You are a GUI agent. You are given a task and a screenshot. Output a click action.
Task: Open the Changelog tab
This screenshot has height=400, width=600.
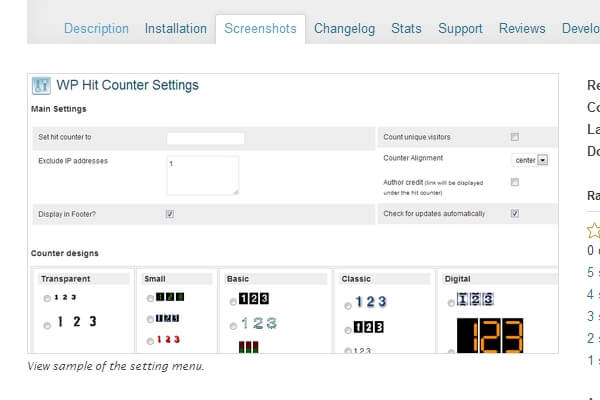[x=344, y=28]
